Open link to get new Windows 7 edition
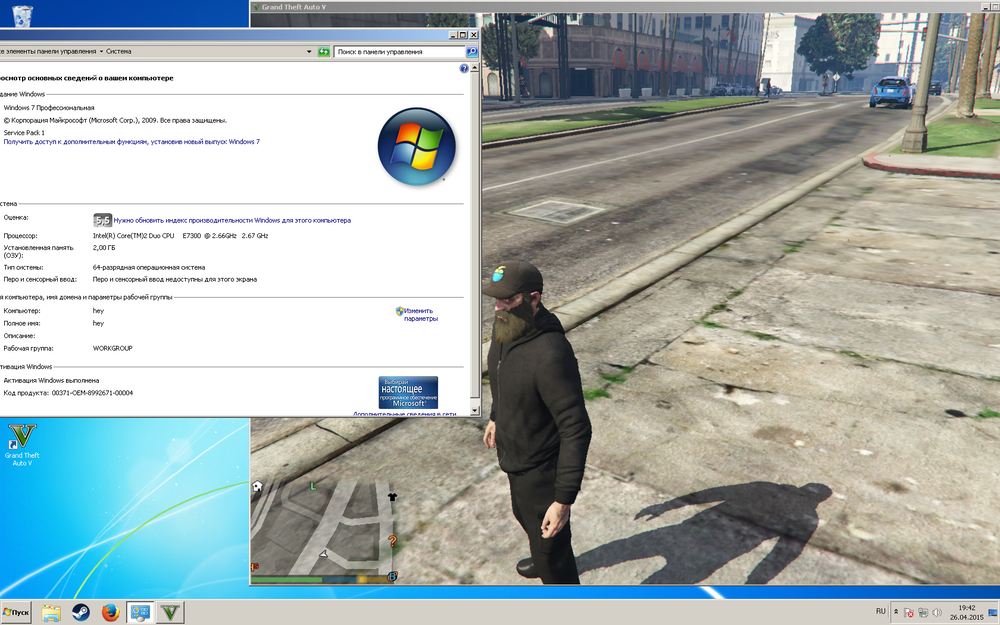Image resolution: width=1000 pixels, height=625 pixels. [131, 142]
